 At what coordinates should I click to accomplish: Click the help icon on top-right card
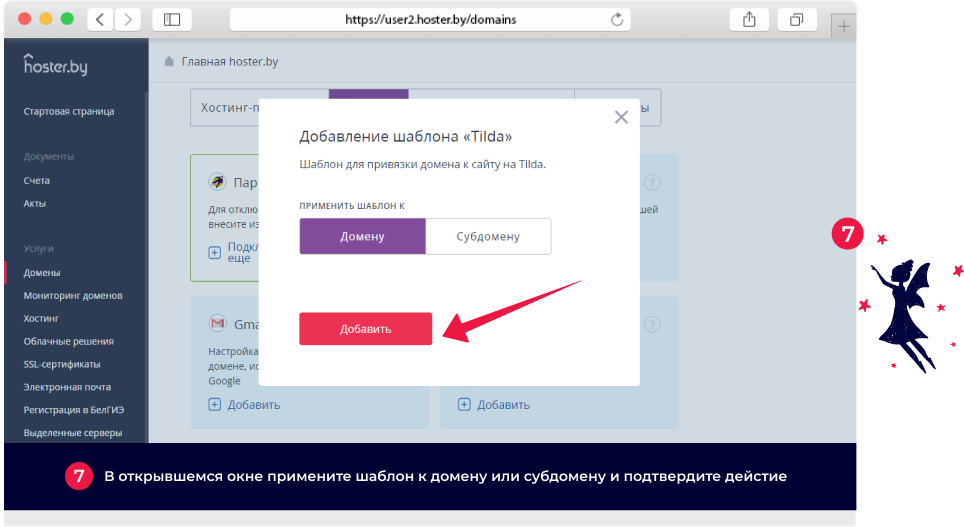click(x=652, y=182)
